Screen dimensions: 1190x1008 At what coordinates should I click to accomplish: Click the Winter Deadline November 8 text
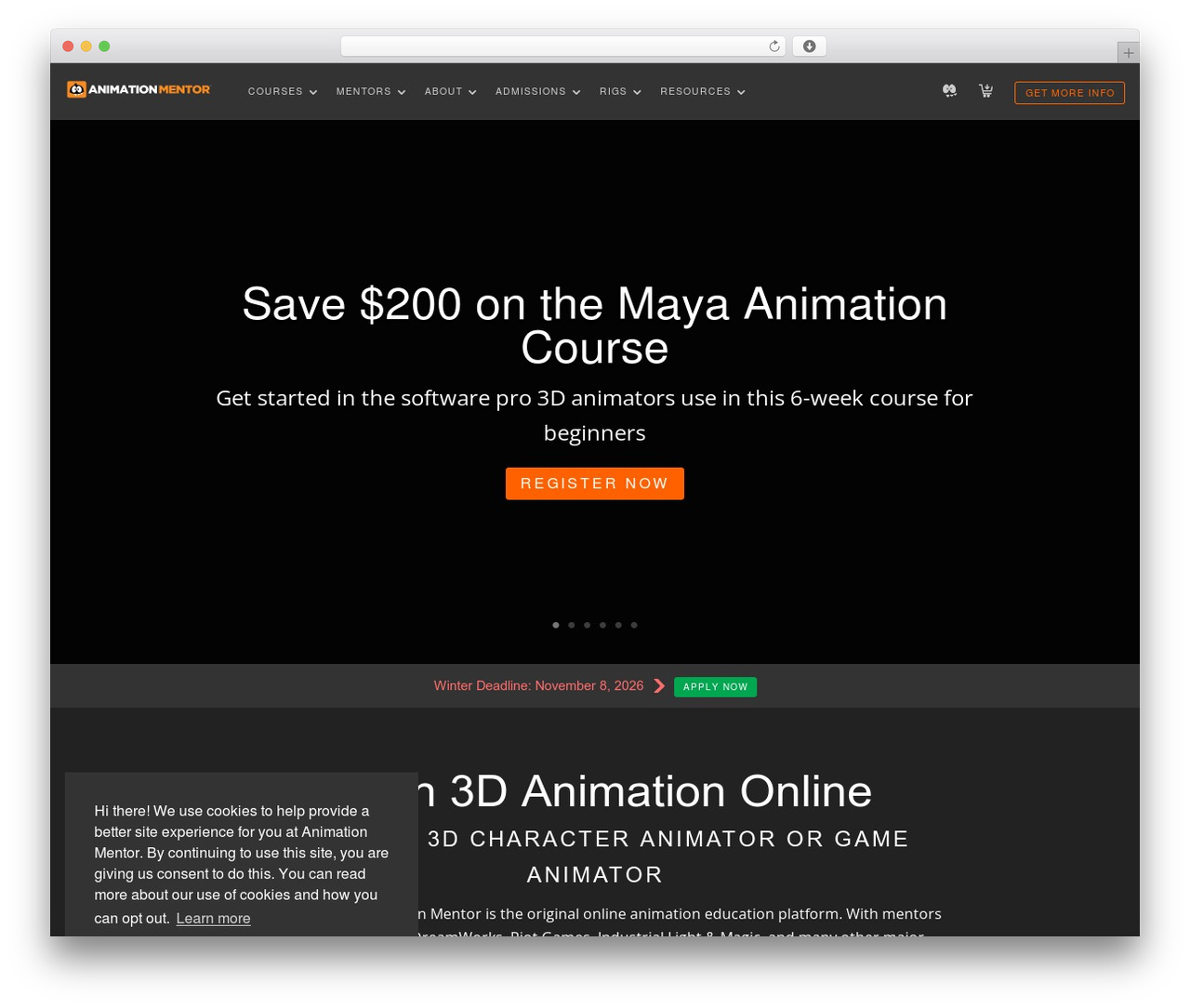[538, 685]
